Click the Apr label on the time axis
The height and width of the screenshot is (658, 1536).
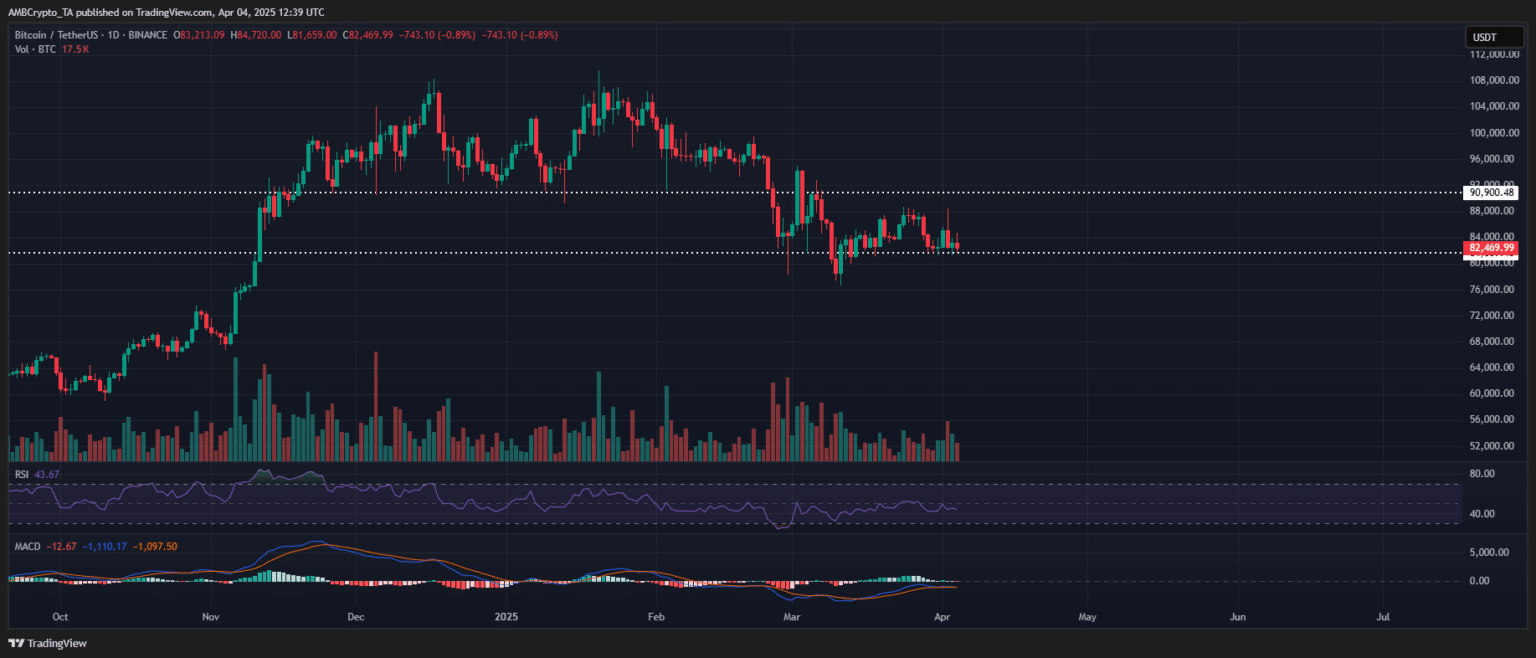click(940, 618)
